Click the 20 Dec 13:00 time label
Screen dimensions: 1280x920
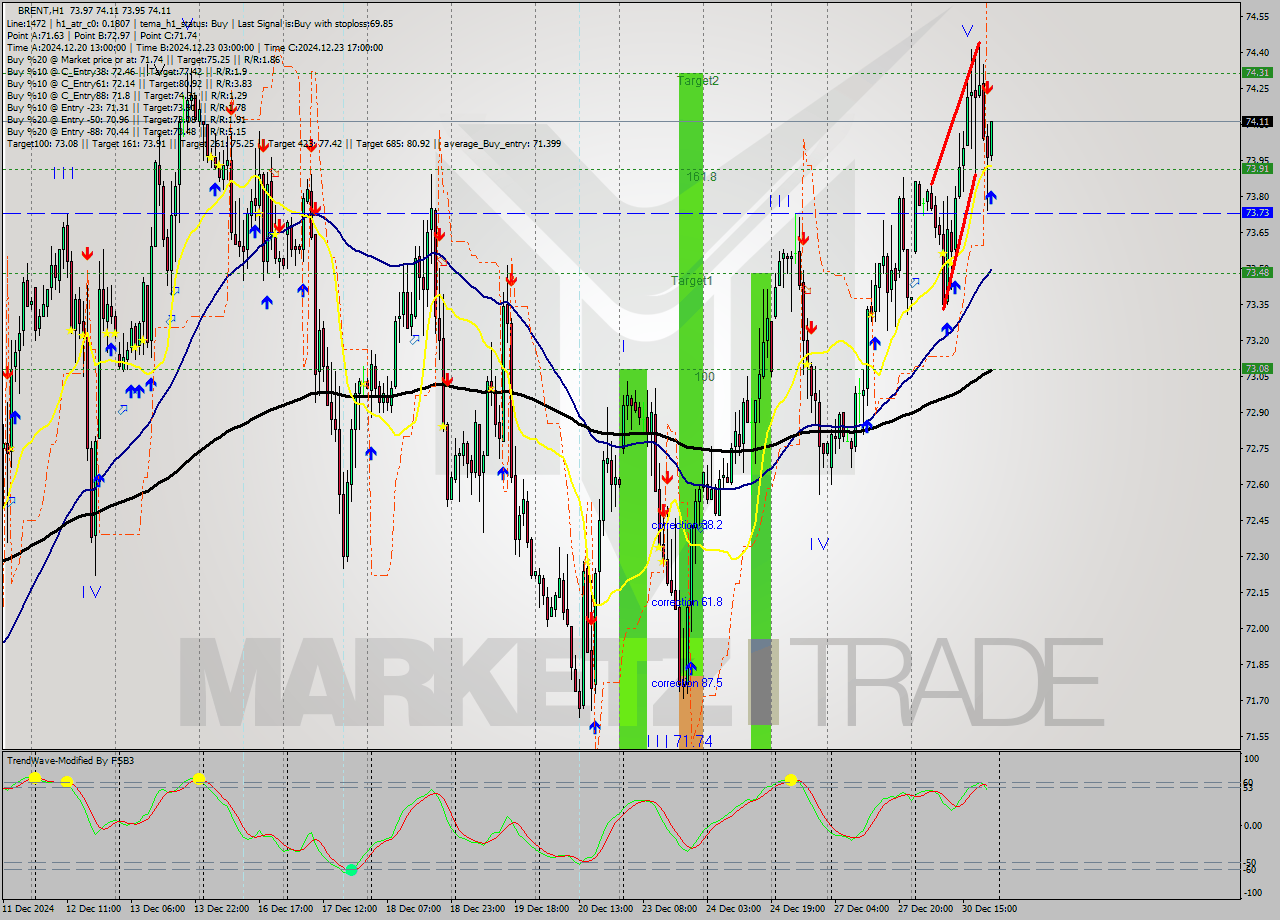point(606,909)
